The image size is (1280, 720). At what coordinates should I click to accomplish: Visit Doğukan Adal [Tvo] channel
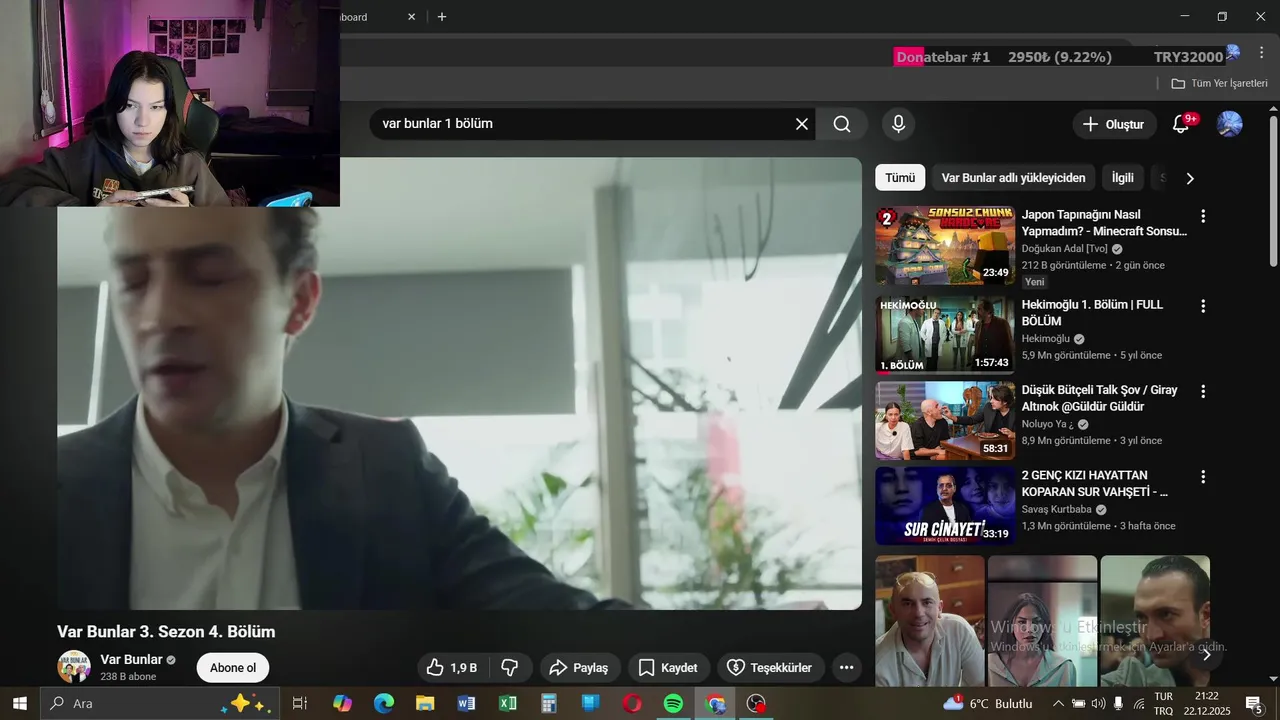pos(1064,249)
